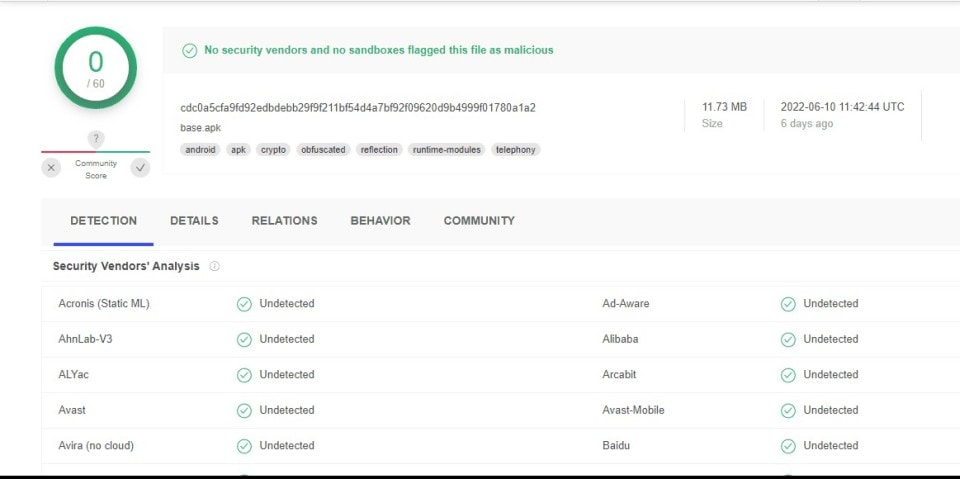Click the green checkmark in the no-detections banner
This screenshot has width=960, height=479.
pyautogui.click(x=190, y=50)
